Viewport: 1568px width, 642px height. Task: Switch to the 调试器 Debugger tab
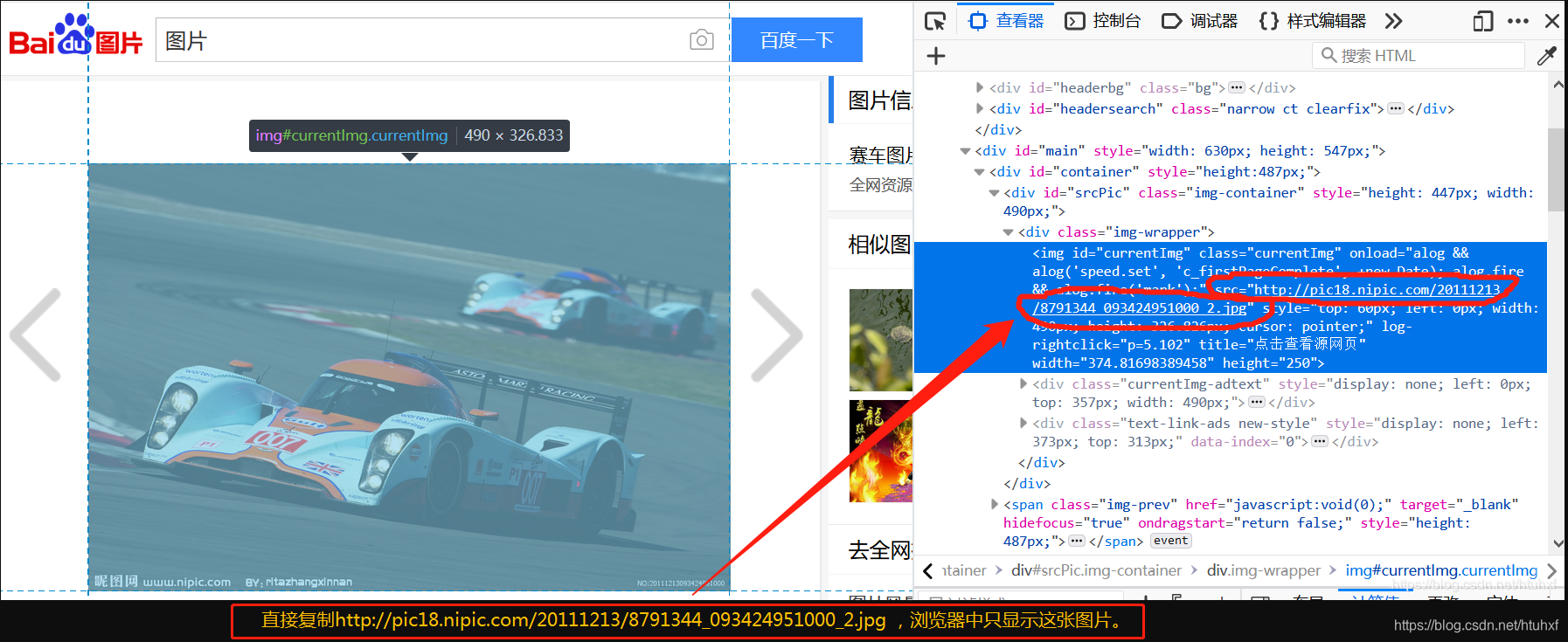(x=1200, y=21)
